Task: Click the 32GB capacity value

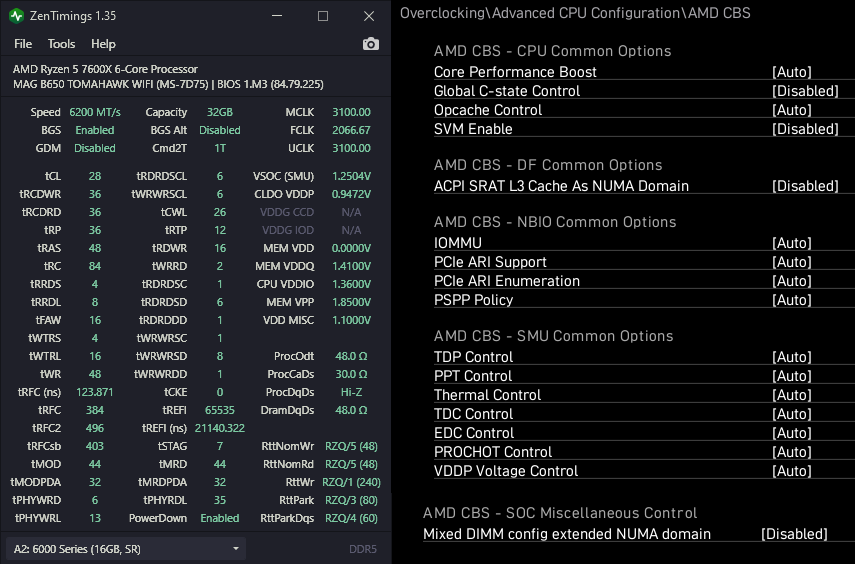Action: point(220,112)
